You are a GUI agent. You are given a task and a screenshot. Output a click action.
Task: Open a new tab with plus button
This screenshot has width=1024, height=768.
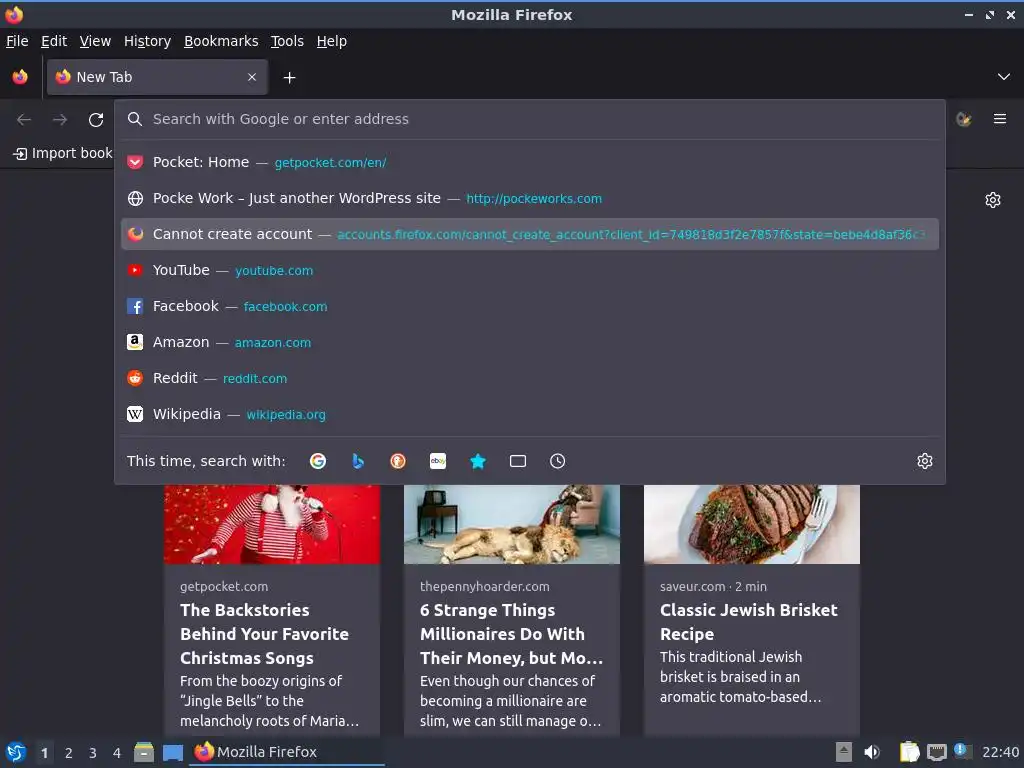289,78
